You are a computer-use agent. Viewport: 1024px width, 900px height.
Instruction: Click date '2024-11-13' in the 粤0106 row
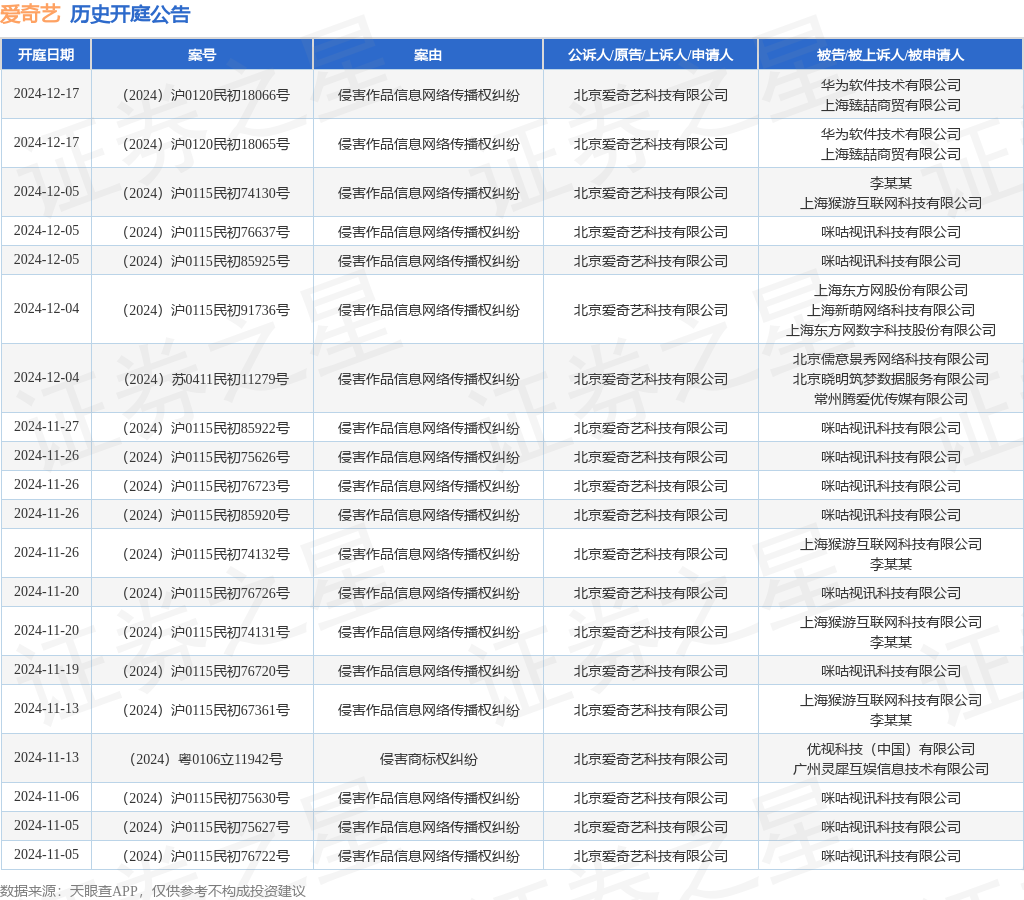click(46, 758)
